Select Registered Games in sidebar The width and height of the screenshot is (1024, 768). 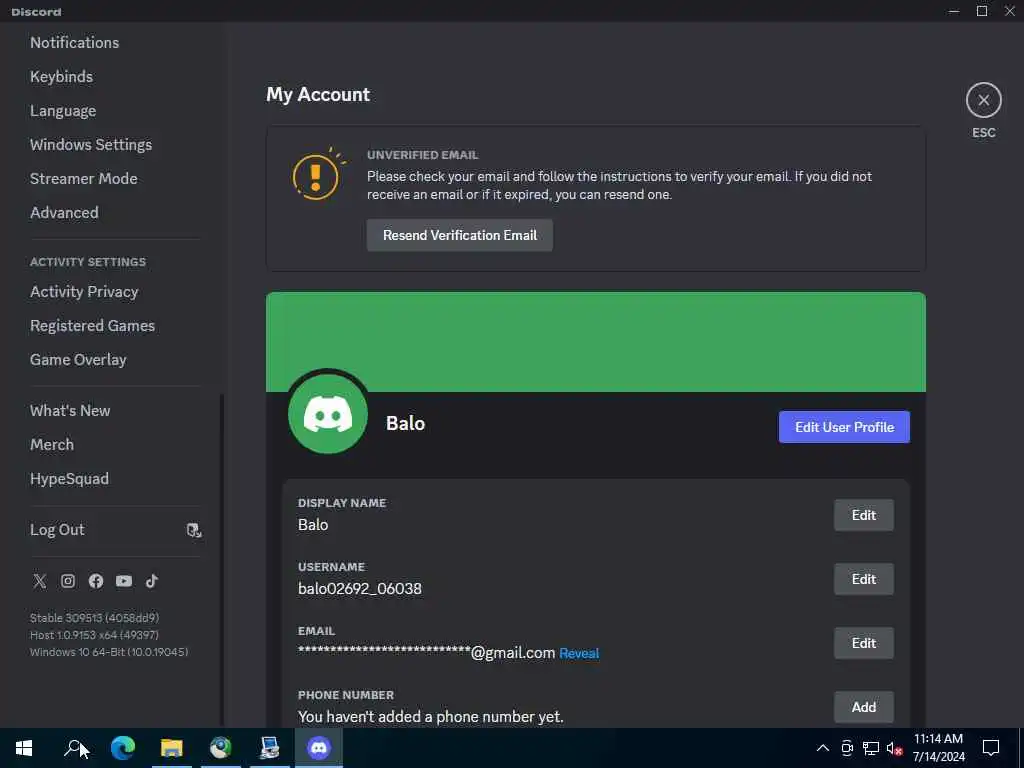coord(92,326)
